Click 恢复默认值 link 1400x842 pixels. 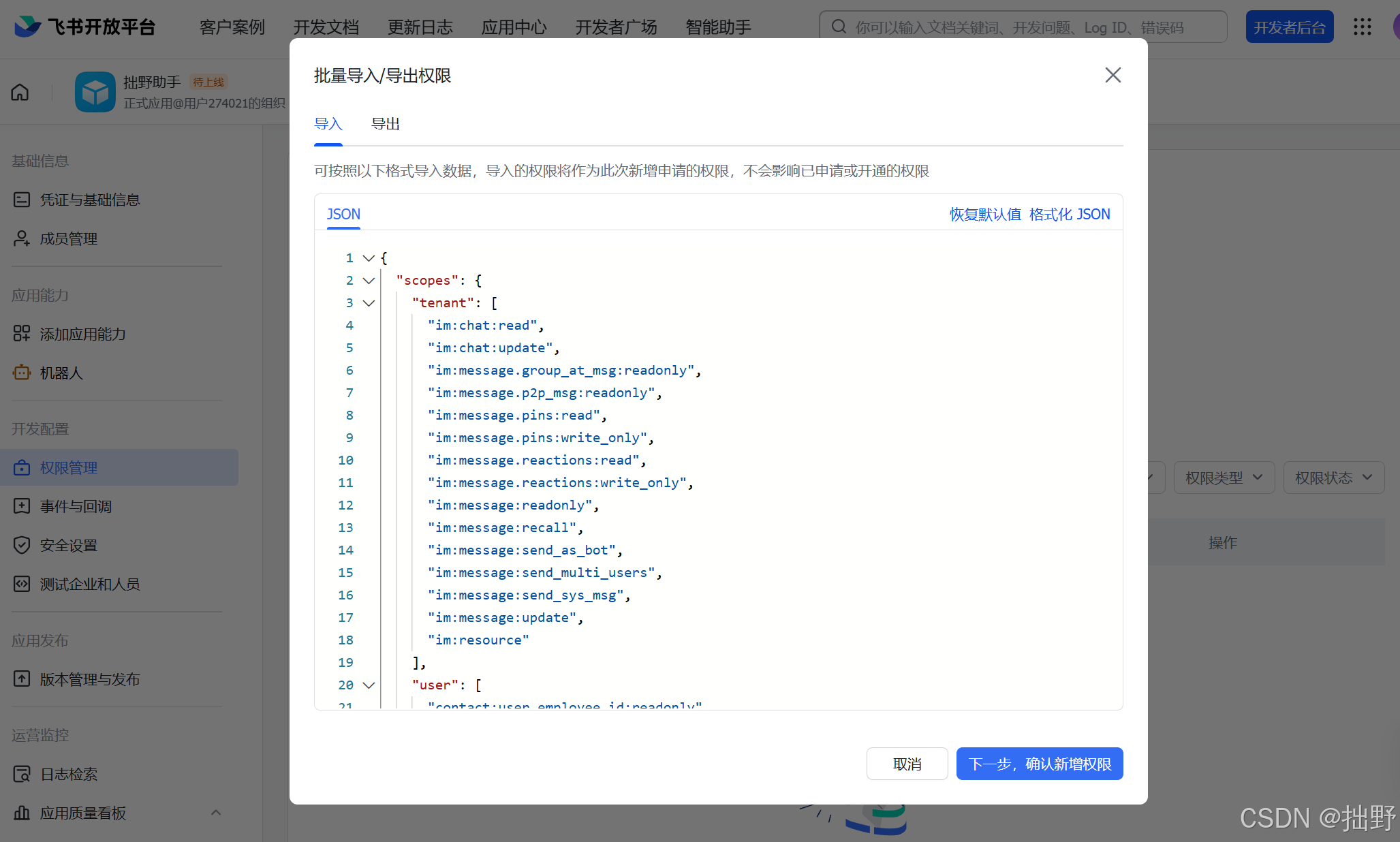click(x=985, y=214)
